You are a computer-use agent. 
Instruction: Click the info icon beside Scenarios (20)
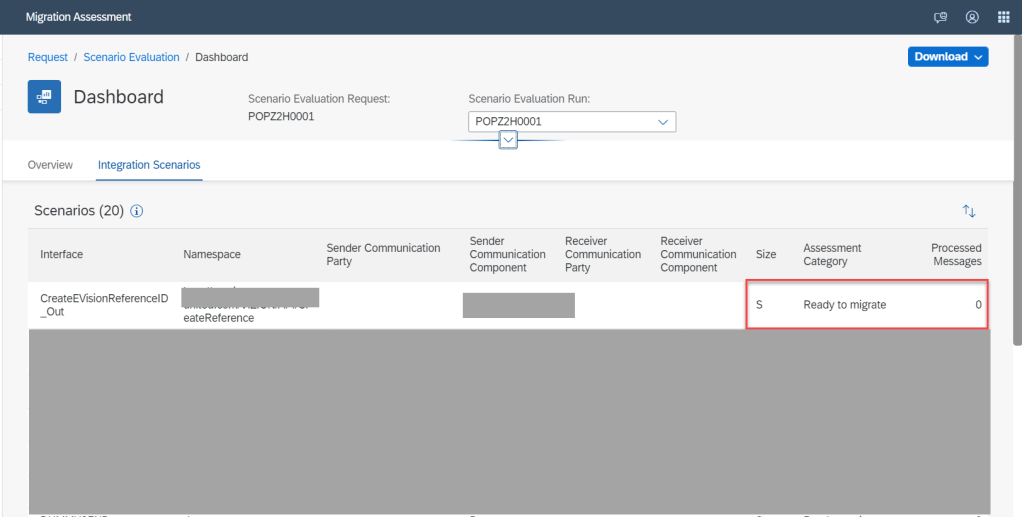click(x=137, y=211)
